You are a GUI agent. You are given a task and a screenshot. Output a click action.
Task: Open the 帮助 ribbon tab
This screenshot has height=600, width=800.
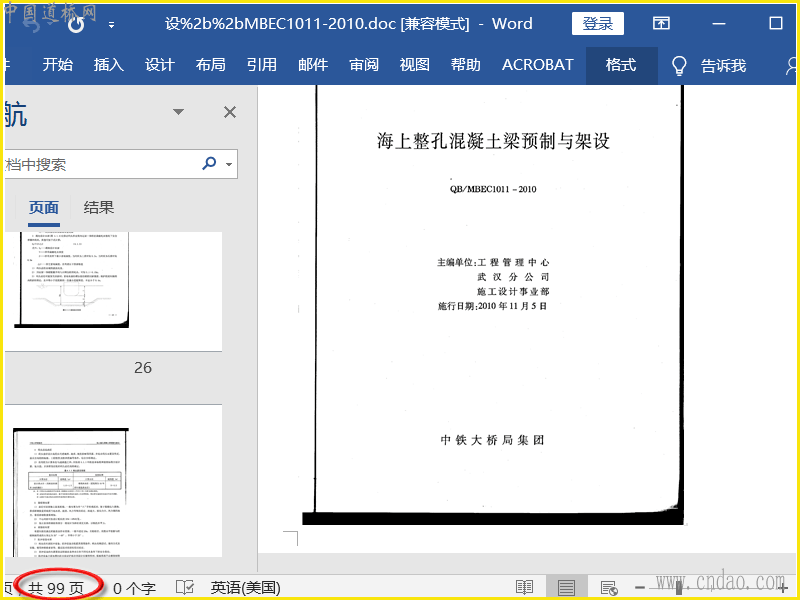[x=466, y=65]
